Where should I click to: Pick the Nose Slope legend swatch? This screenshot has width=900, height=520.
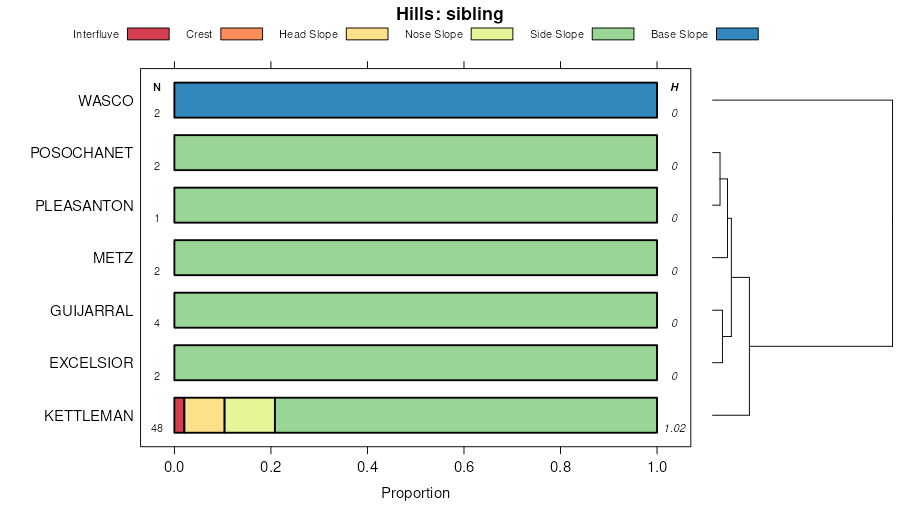[x=492, y=34]
